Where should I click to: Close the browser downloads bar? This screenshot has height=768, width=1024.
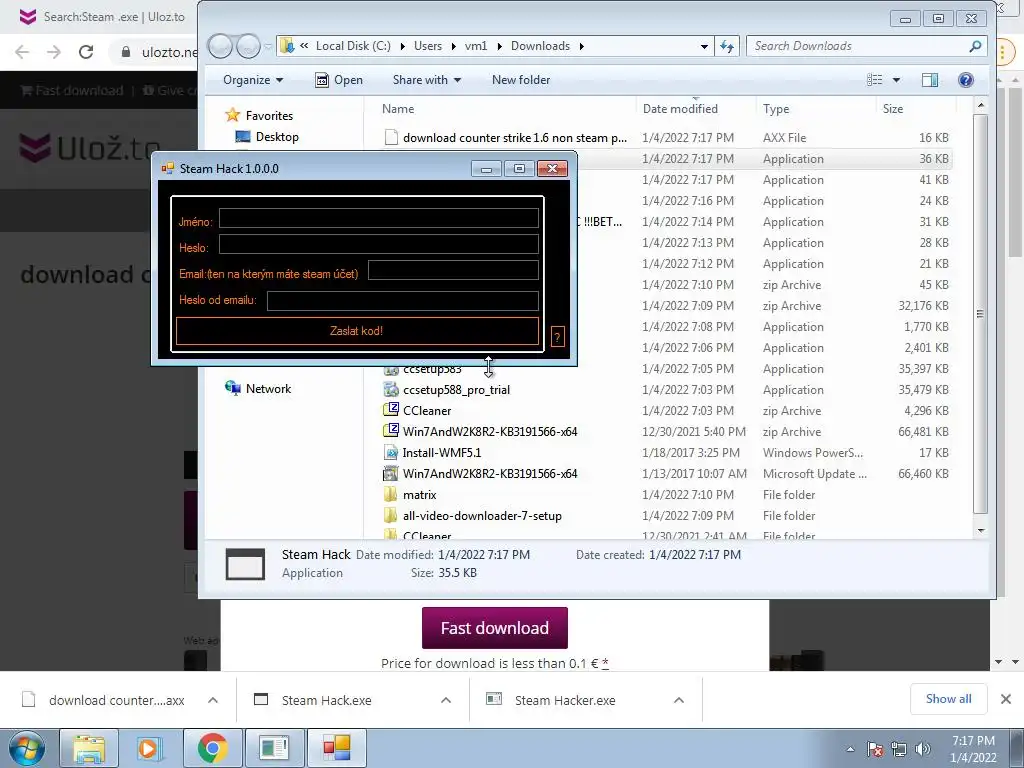point(1006,699)
